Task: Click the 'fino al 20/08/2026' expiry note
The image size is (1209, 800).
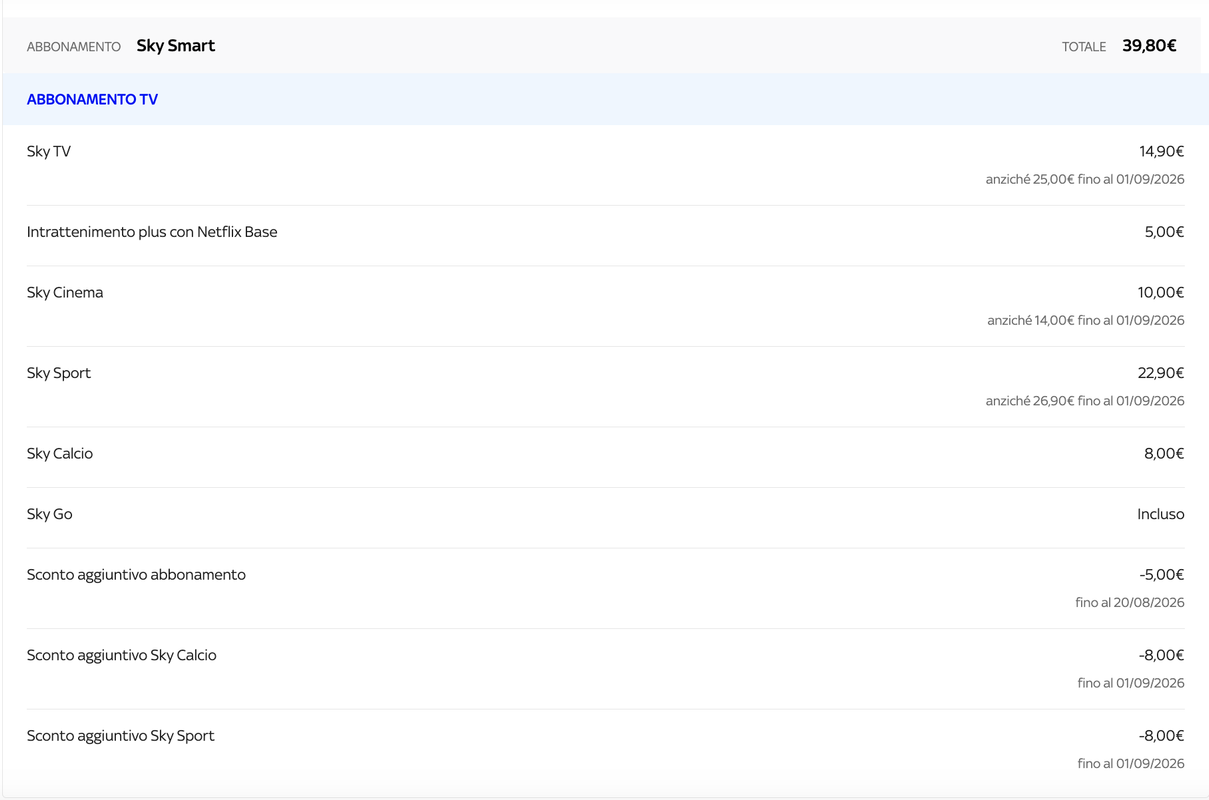Action: (1130, 603)
